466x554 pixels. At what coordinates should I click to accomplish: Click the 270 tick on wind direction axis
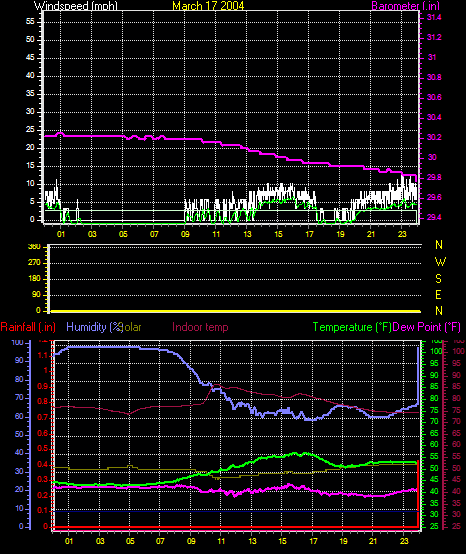tap(36, 263)
